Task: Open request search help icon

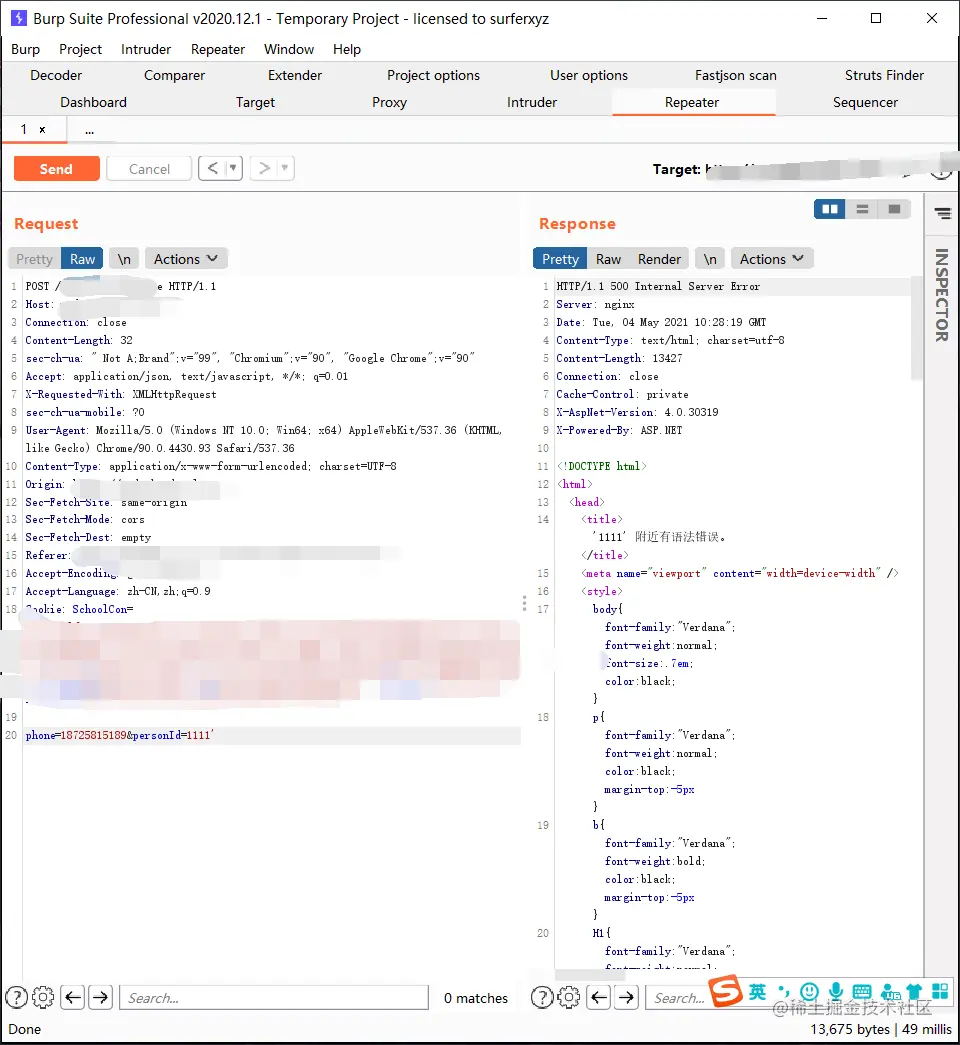Action: [x=16, y=997]
